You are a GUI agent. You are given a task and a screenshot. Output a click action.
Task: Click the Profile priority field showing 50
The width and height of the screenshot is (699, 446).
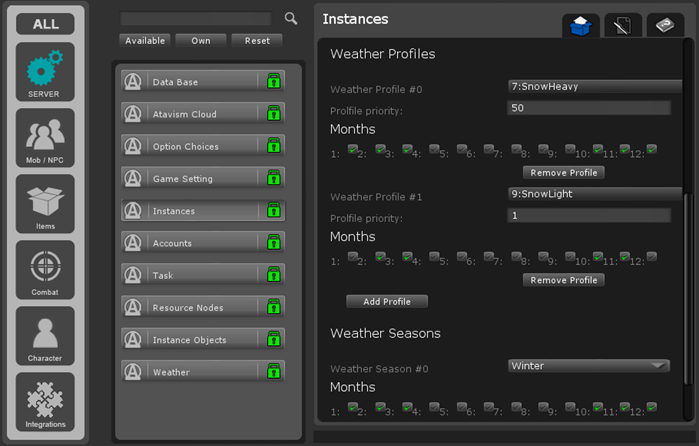point(588,108)
